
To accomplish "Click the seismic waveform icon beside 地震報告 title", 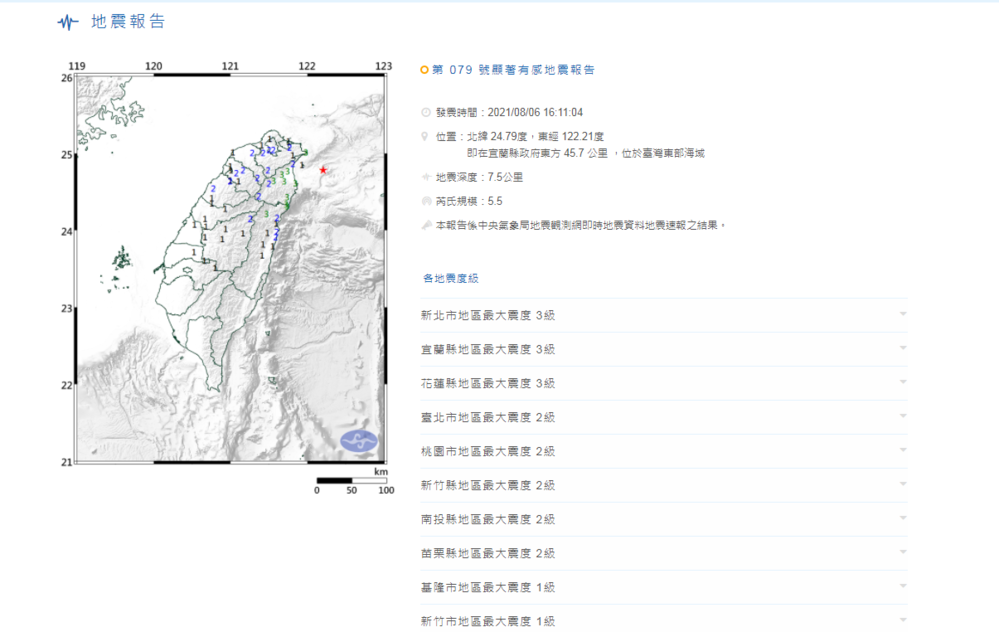I will (x=65, y=19).
